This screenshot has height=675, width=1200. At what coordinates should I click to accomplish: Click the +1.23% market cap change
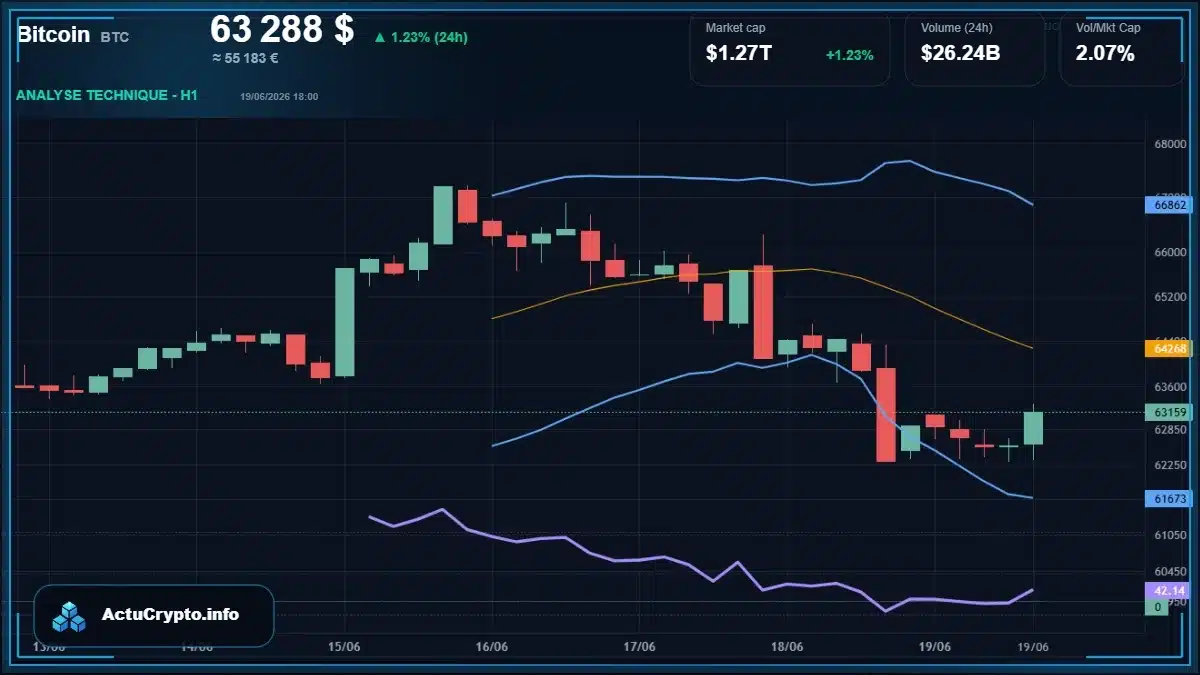(849, 55)
